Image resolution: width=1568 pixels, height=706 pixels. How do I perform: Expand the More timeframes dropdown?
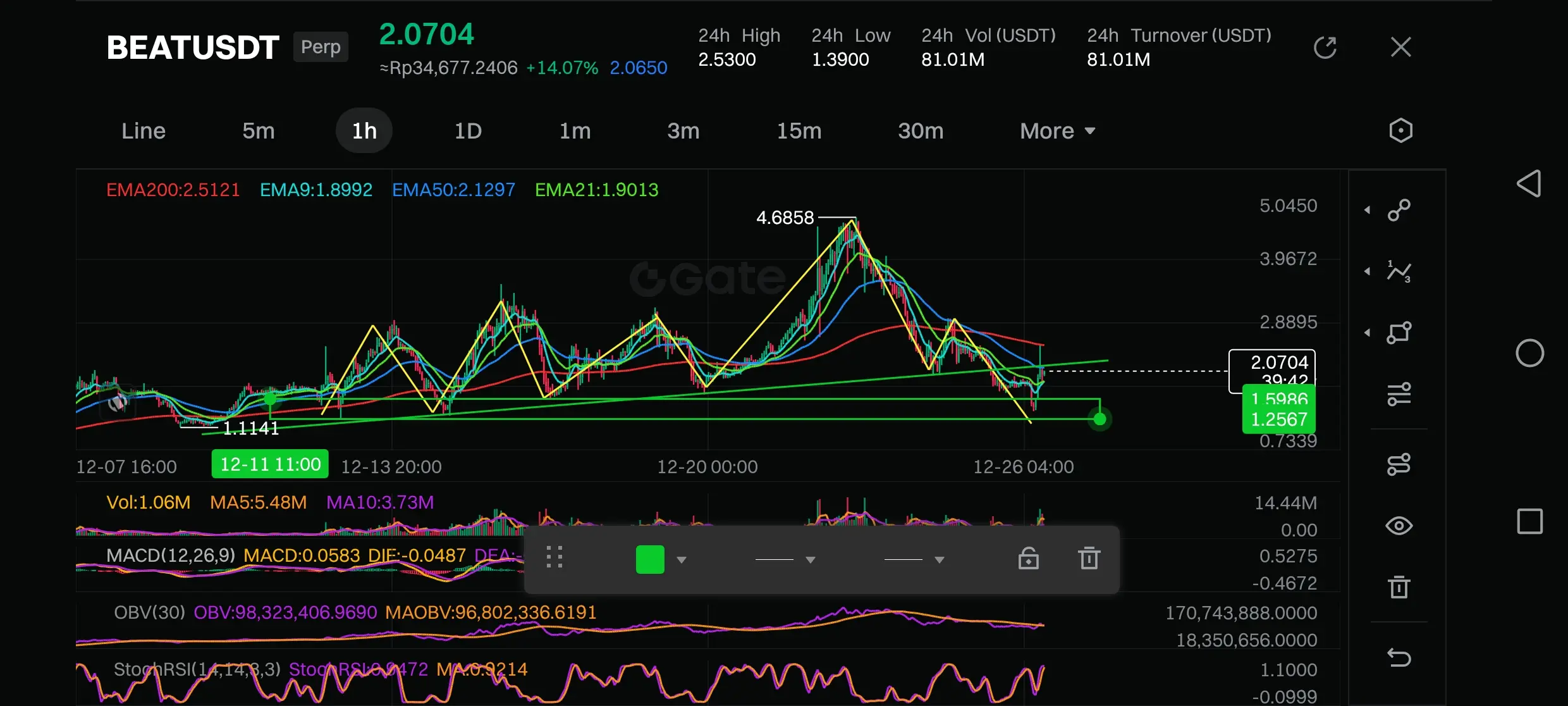[x=1057, y=131]
